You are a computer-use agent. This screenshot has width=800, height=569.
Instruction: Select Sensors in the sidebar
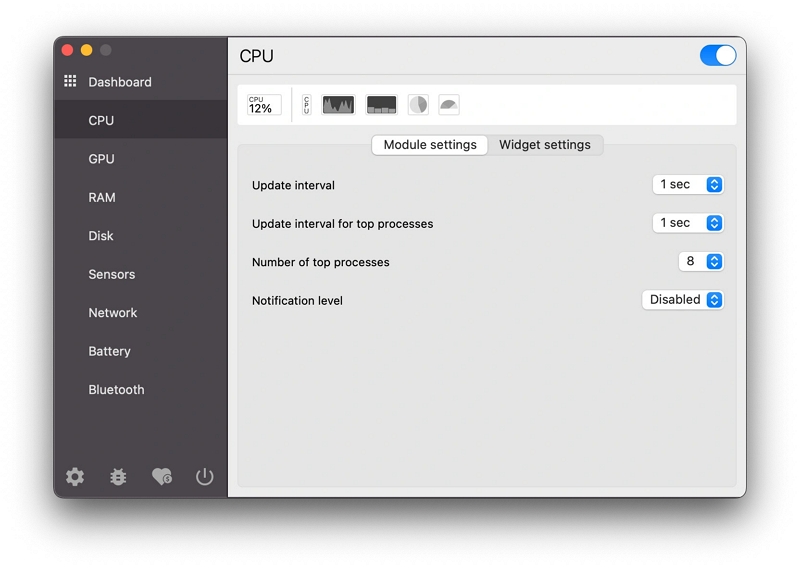[x=140, y=274]
